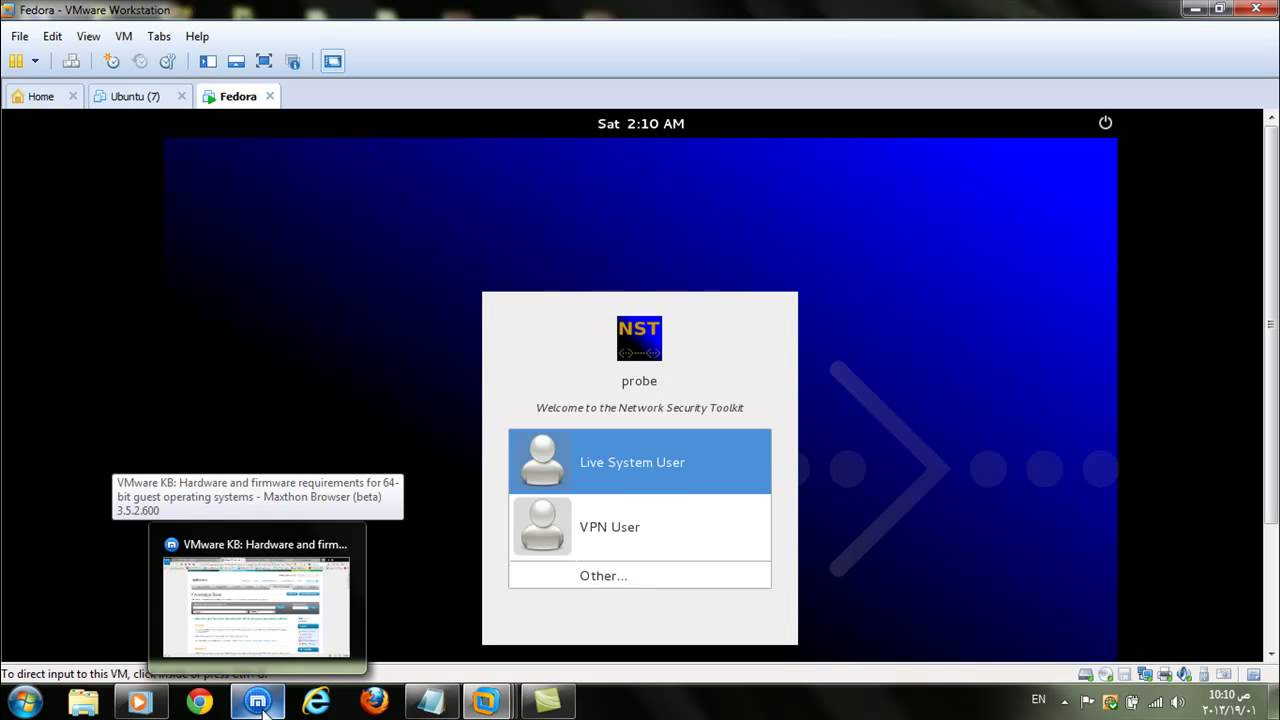Open the VM menu
Image resolution: width=1280 pixels, height=720 pixels.
pos(124,36)
